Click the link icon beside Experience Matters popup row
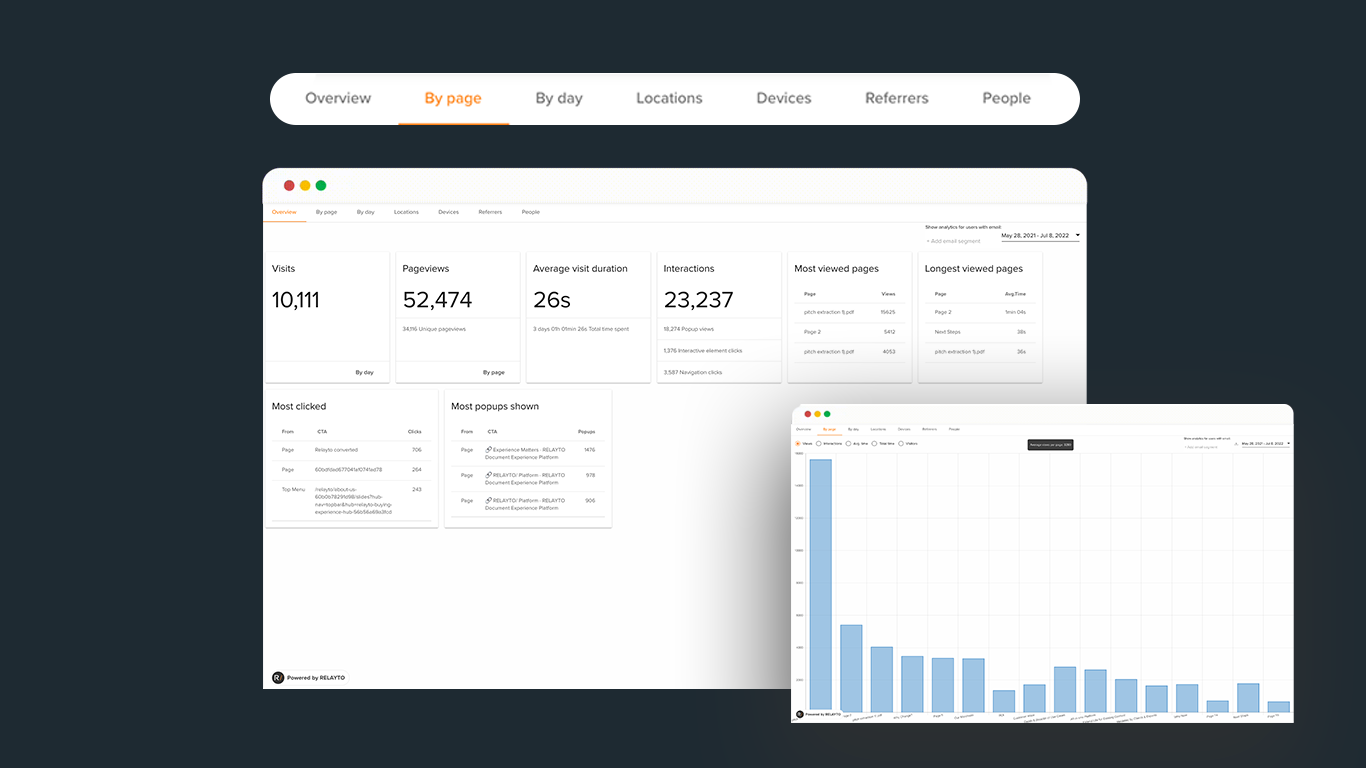Screen dimensions: 1366x768 (x=488, y=450)
